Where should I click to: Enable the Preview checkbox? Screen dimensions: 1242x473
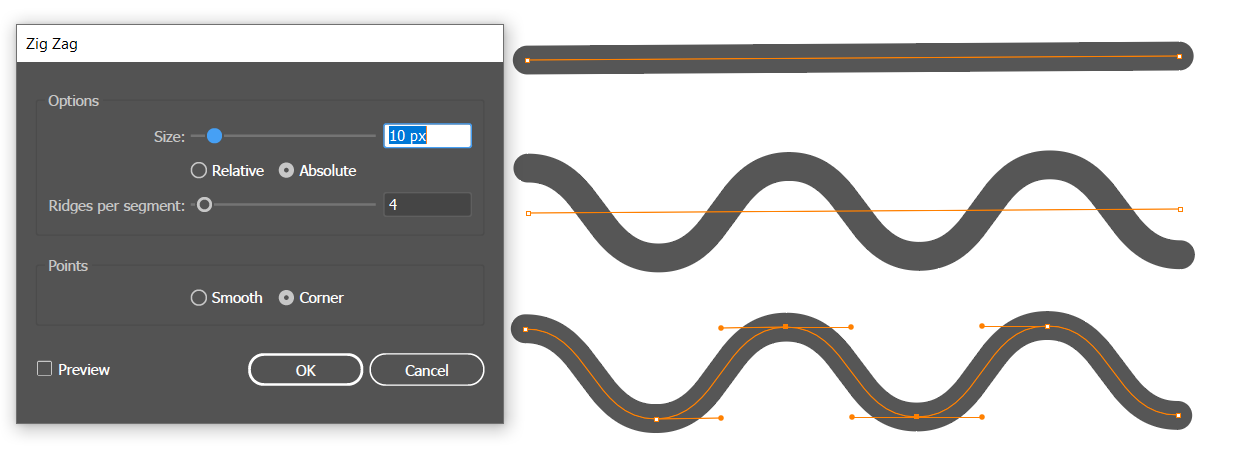coord(44,369)
